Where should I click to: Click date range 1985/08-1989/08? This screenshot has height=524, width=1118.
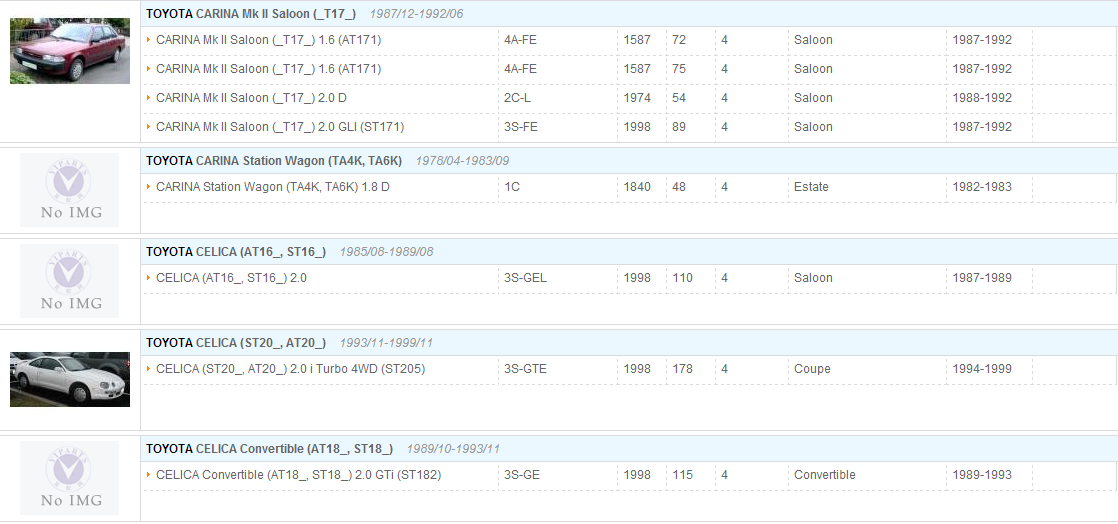[x=386, y=252]
